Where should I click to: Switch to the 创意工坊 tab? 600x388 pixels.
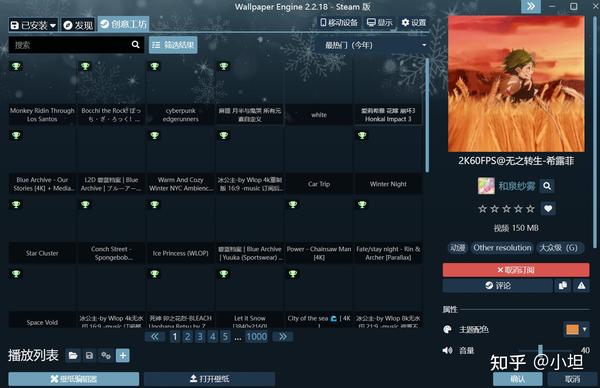[x=123, y=24]
